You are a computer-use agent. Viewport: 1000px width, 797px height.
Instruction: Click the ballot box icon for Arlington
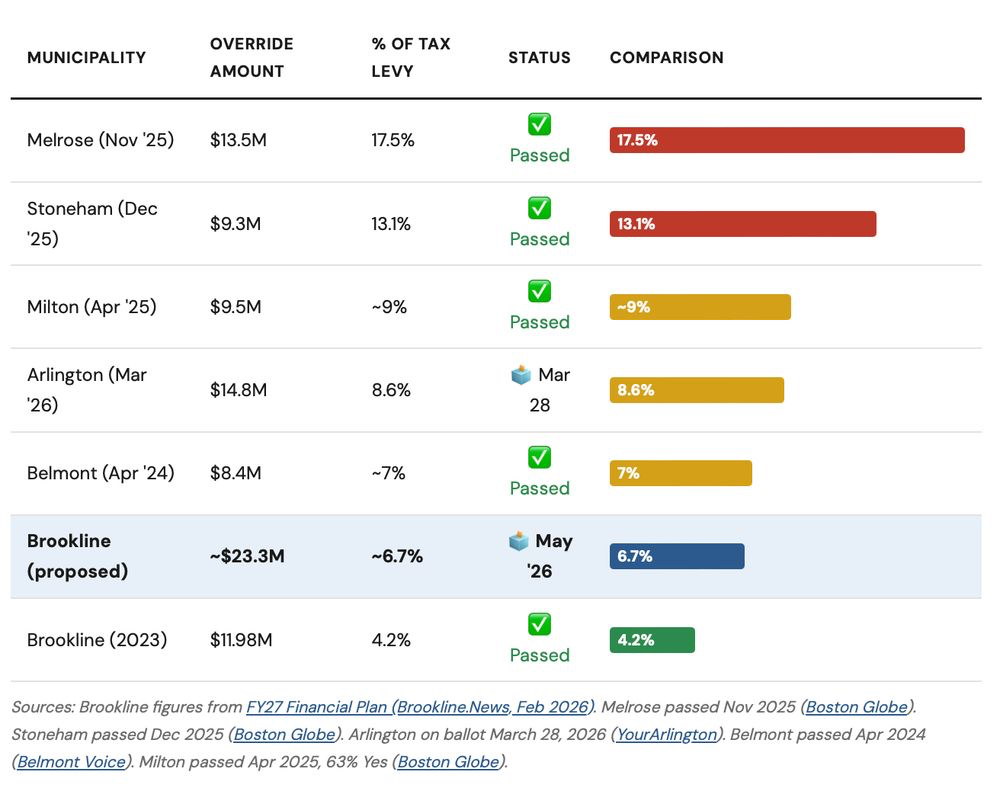(x=520, y=375)
